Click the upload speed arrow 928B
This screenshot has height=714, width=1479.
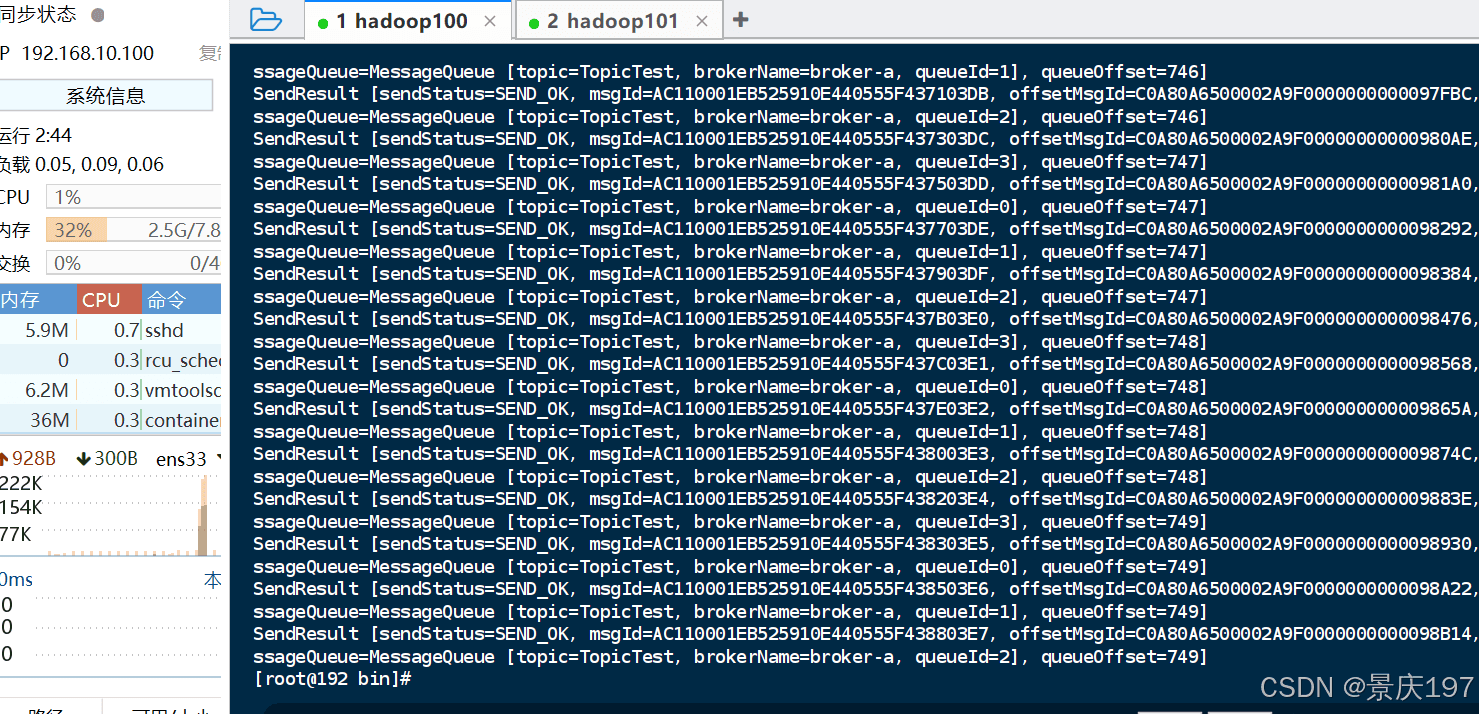[x=4, y=459]
